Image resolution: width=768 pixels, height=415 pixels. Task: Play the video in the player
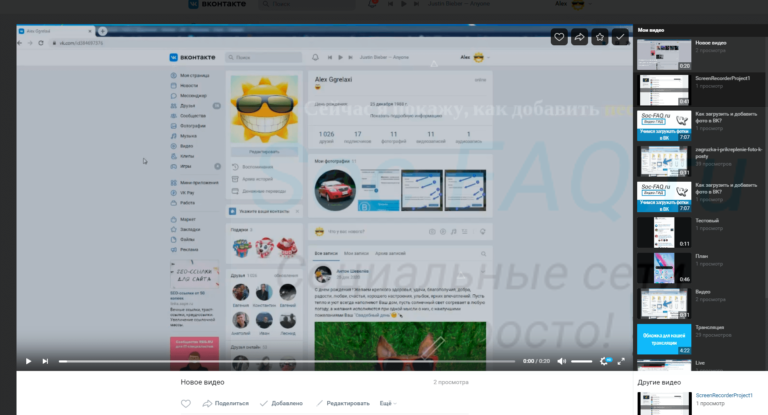tap(28, 361)
